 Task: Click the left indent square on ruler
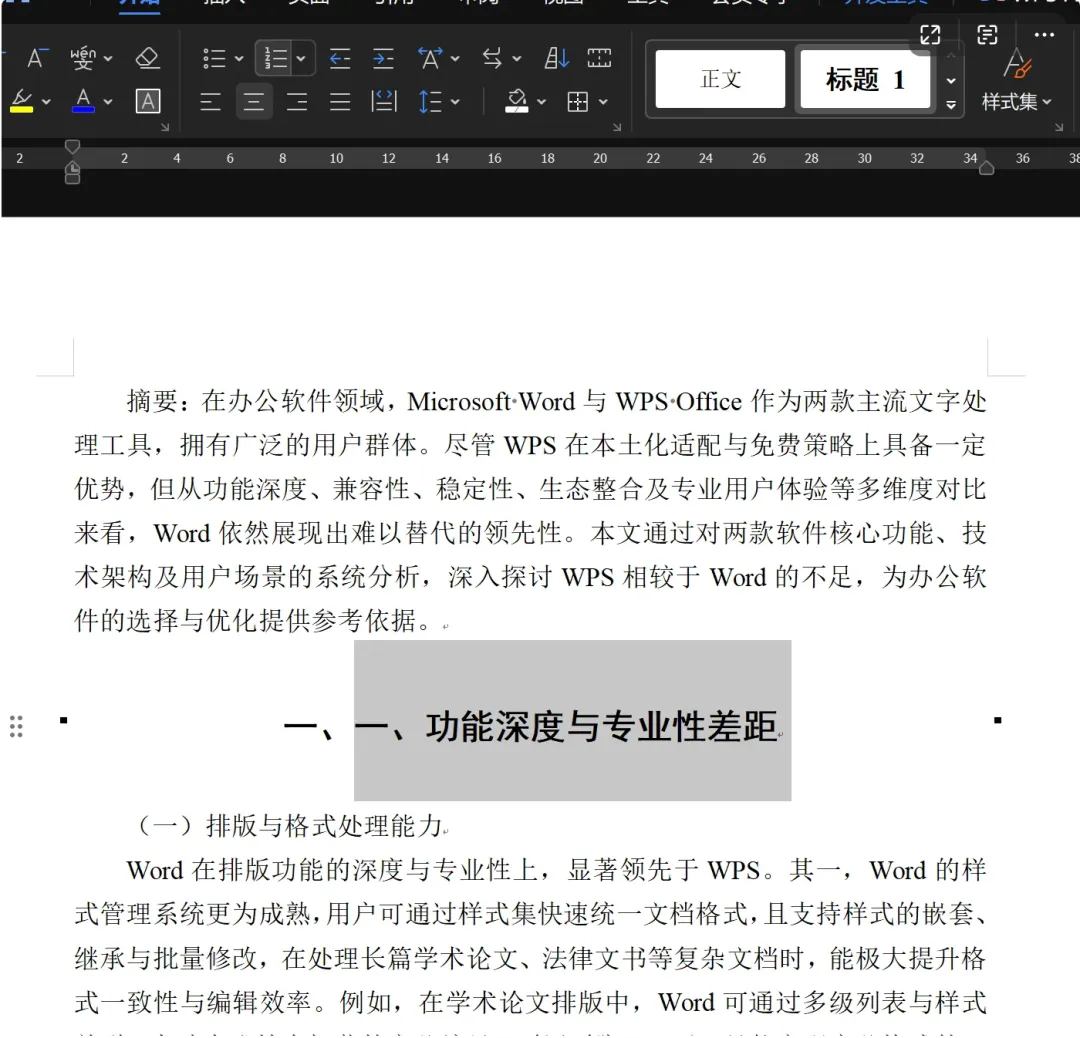click(x=72, y=179)
